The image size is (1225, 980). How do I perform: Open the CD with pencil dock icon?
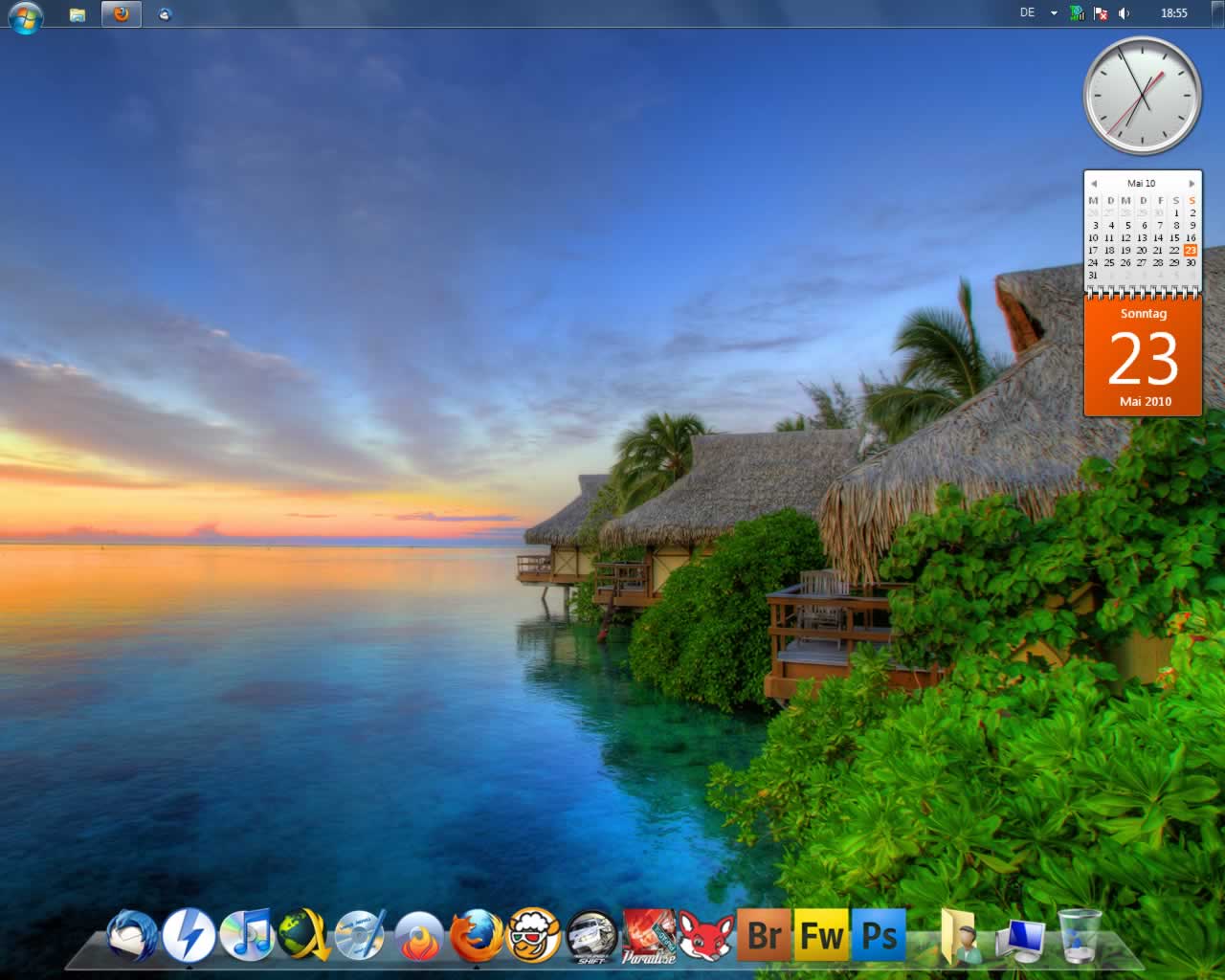coord(361,935)
